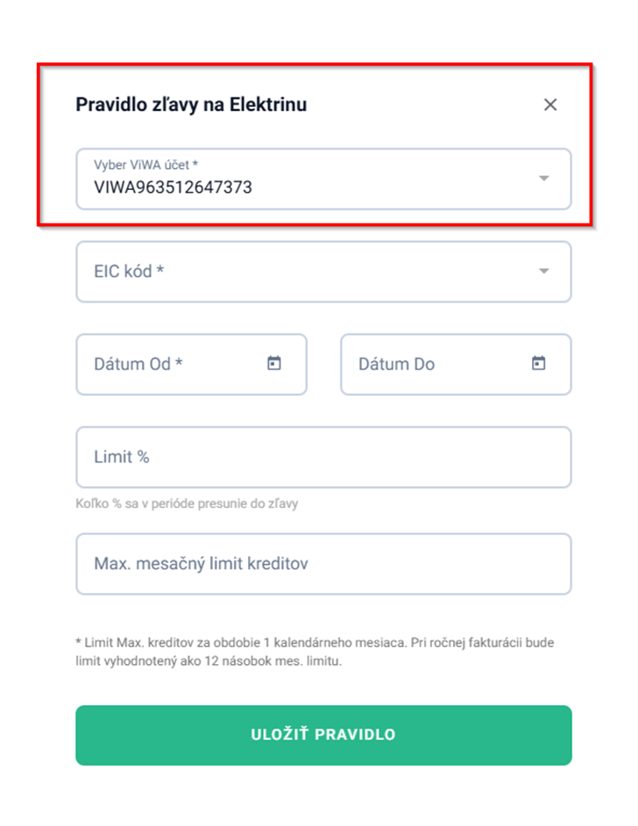Expand the EIC kód dropdown arrow

(x=544, y=271)
